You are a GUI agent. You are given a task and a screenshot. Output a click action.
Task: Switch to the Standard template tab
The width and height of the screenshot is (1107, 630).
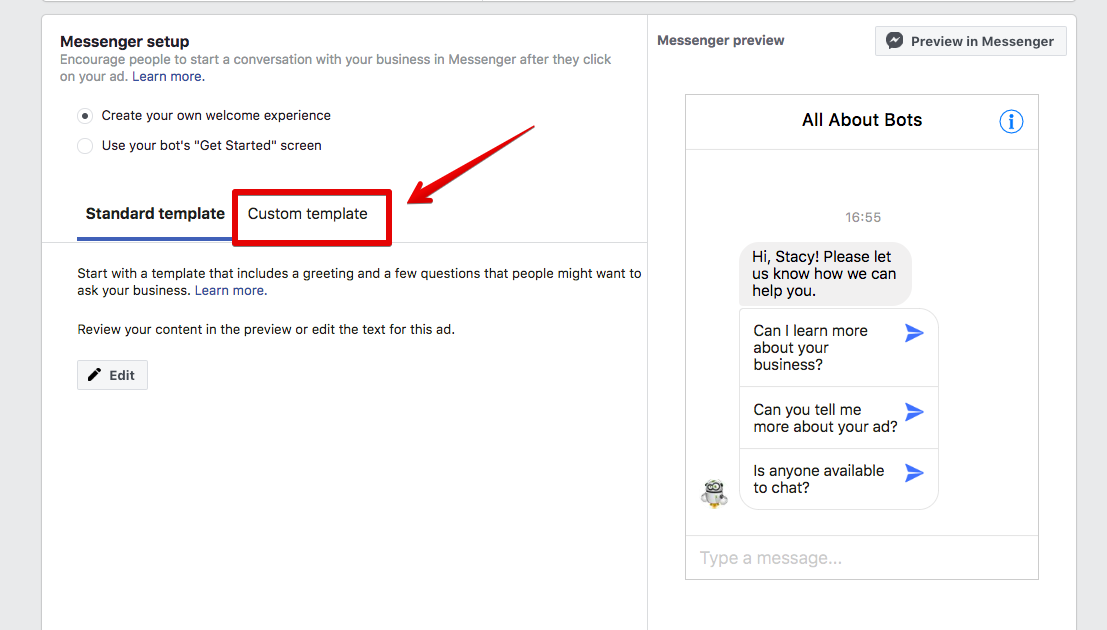click(x=155, y=213)
